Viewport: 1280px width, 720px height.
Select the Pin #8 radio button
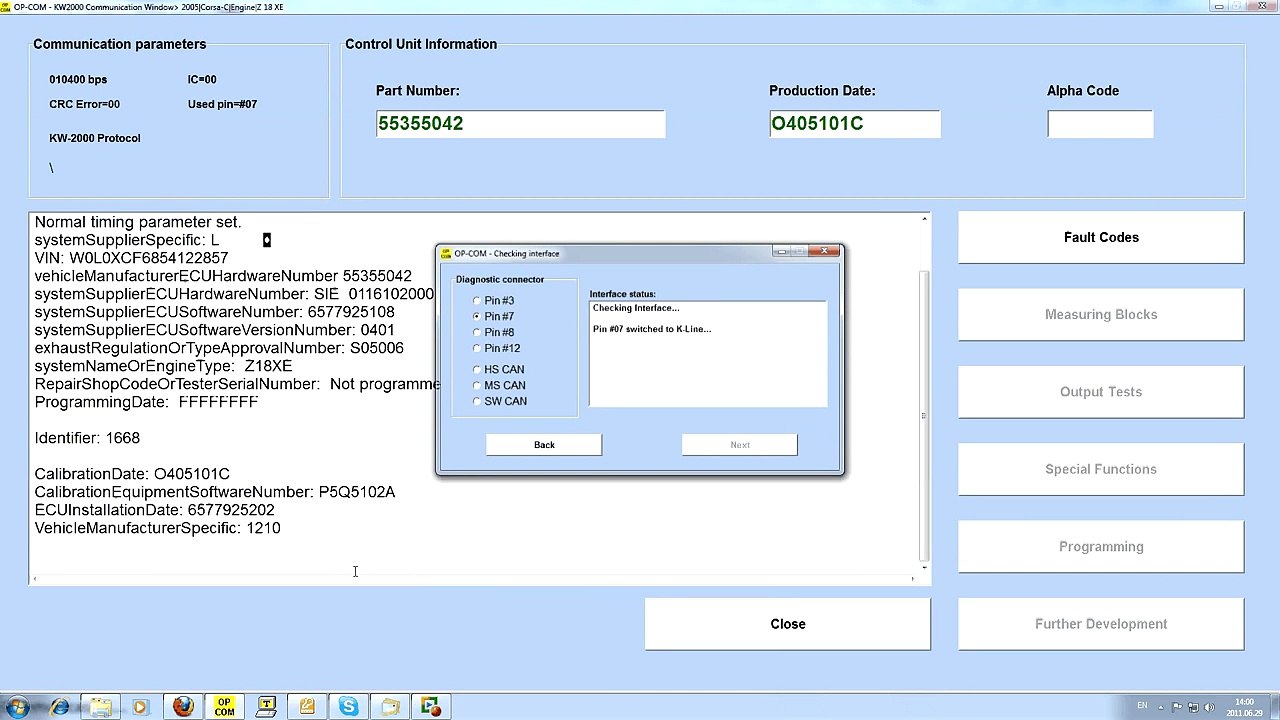click(477, 332)
